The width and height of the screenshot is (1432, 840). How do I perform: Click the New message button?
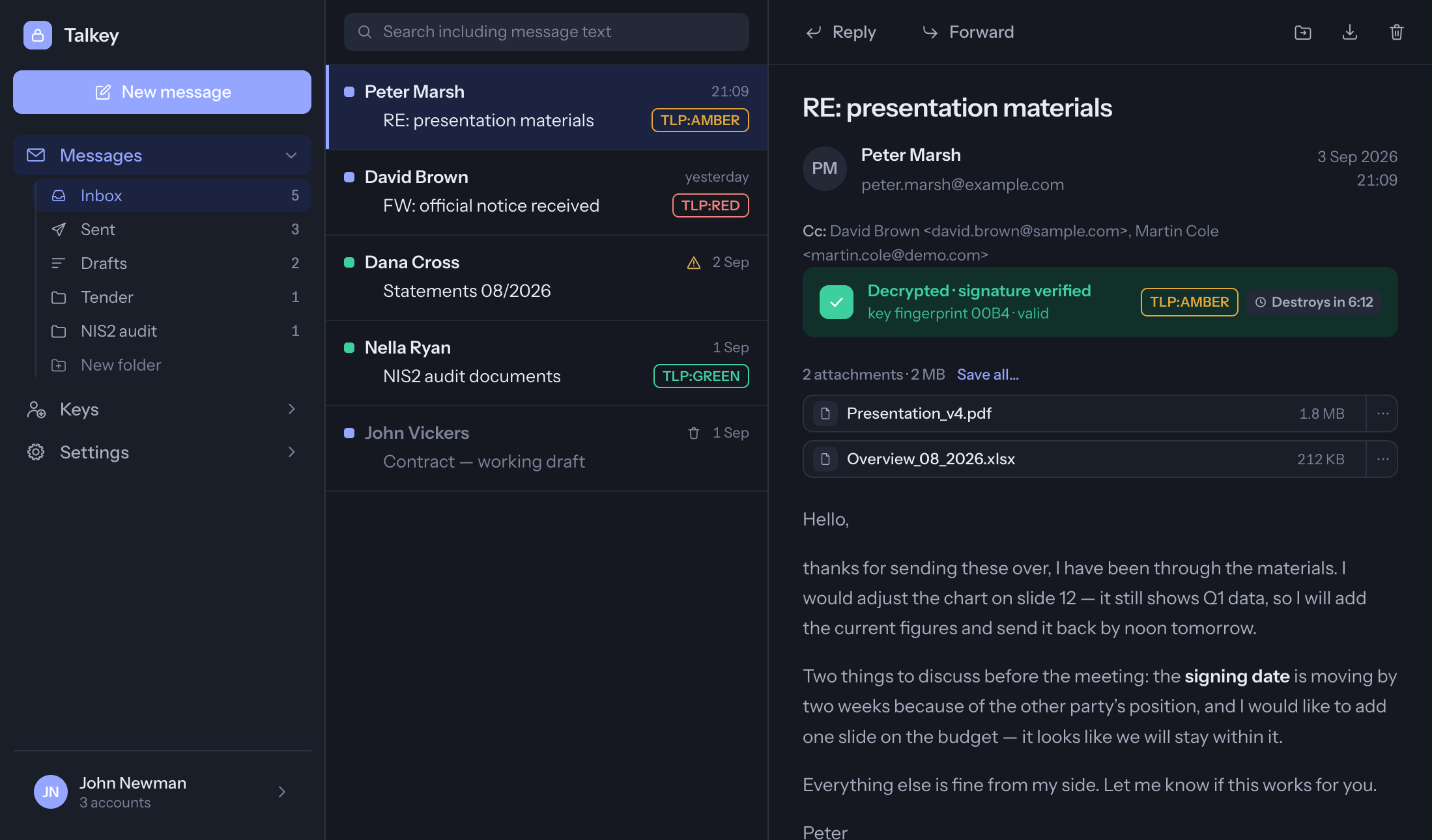[x=162, y=92]
